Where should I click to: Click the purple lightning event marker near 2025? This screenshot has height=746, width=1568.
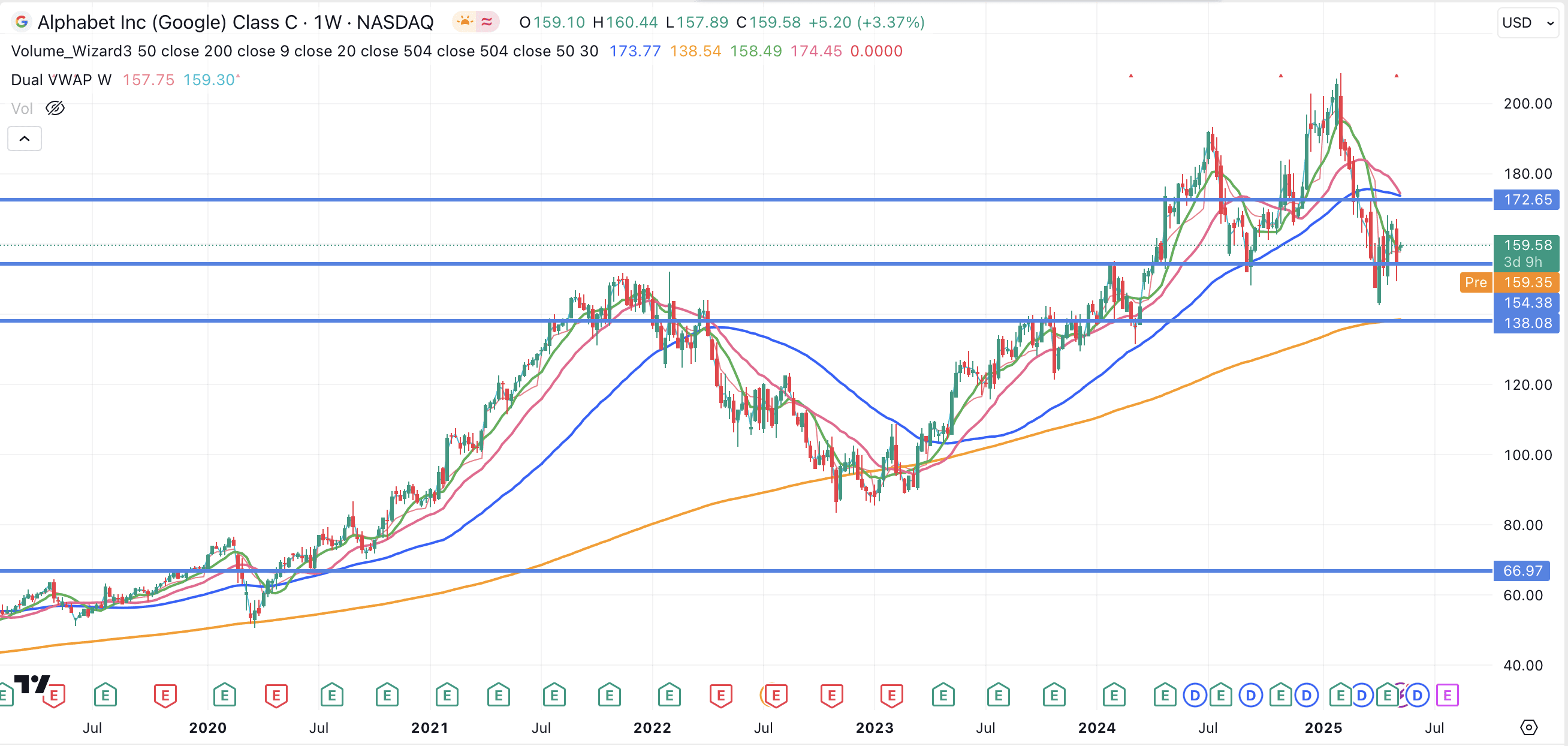(1403, 695)
